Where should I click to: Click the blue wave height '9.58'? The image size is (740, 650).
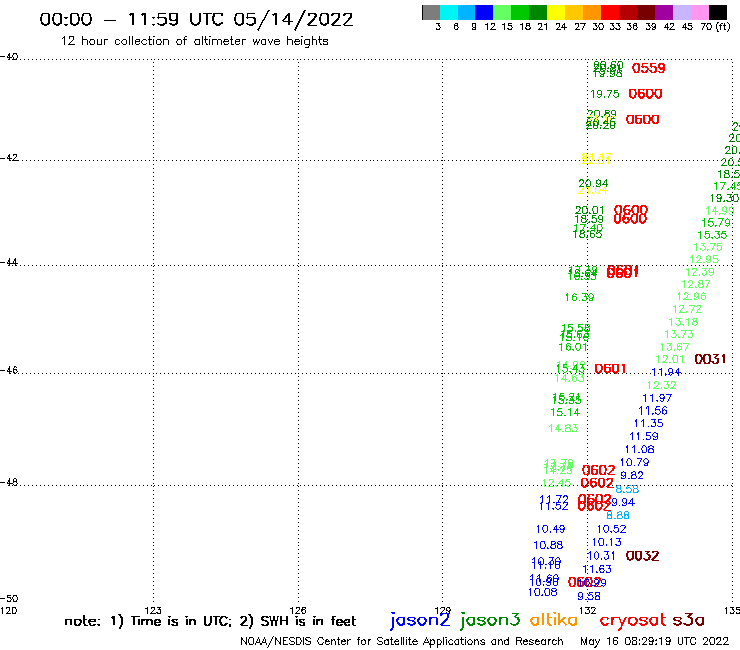coord(589,597)
